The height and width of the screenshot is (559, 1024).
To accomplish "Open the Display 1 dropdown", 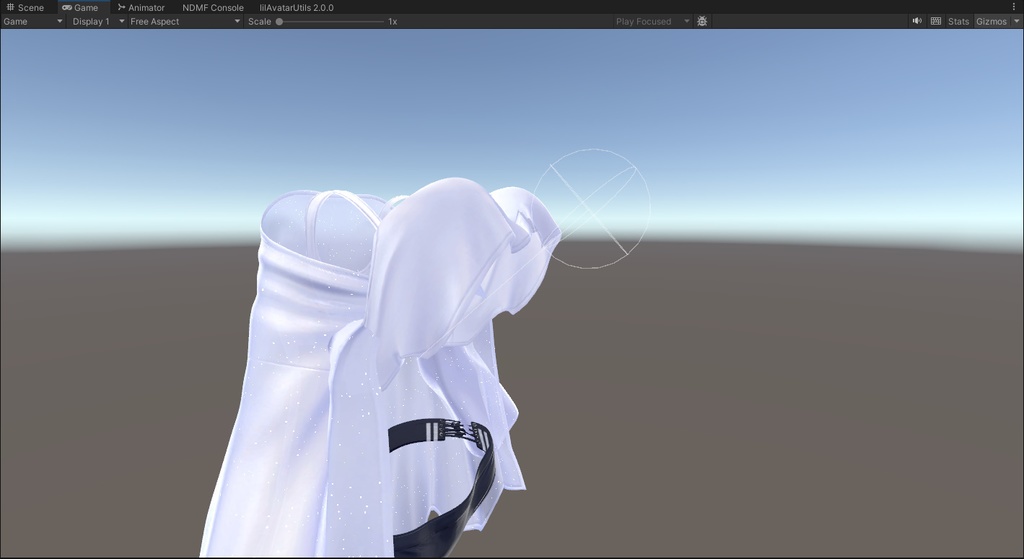I will [x=98, y=22].
